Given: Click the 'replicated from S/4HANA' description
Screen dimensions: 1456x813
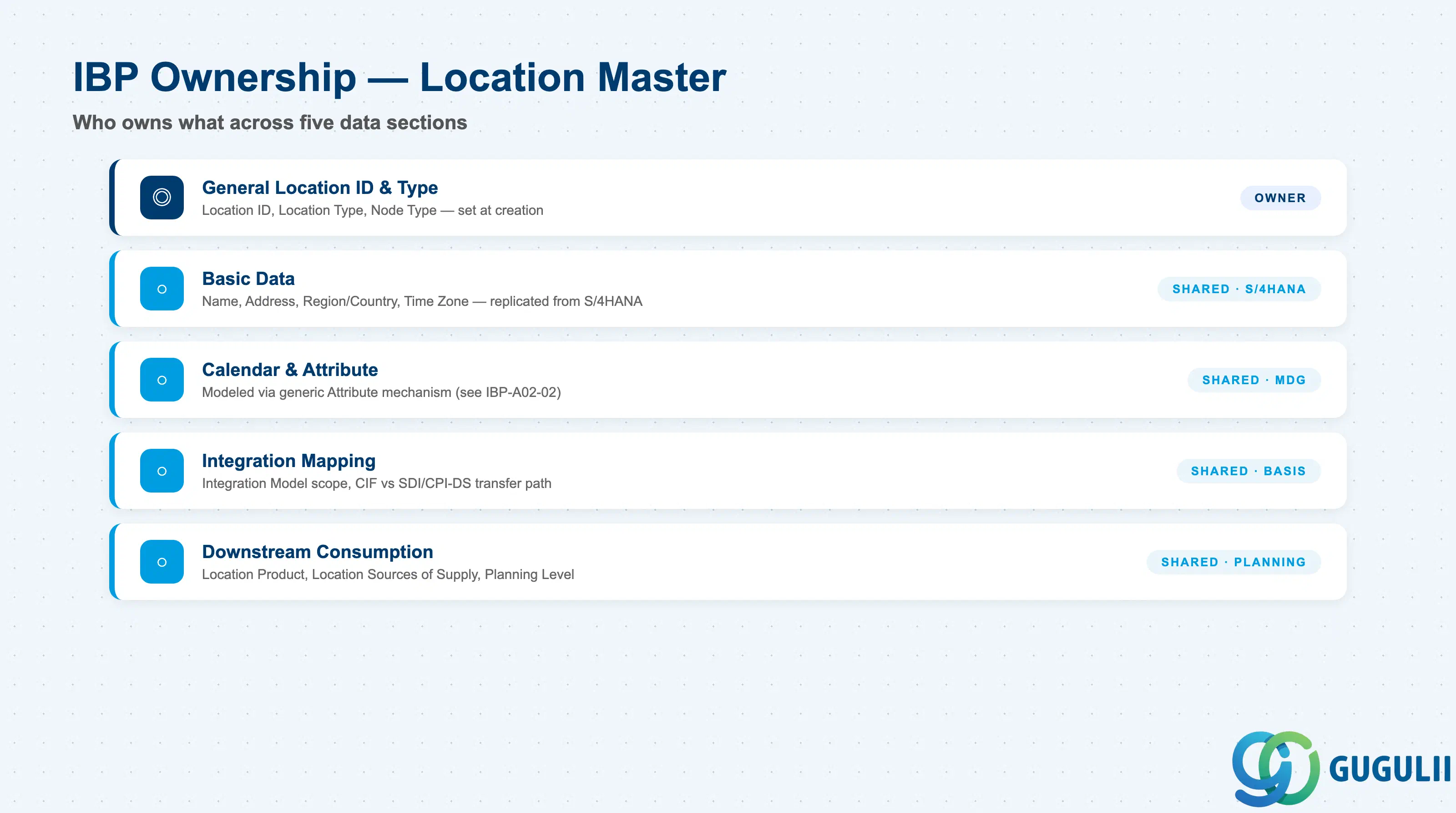Looking at the screenshot, I should click(x=566, y=301).
